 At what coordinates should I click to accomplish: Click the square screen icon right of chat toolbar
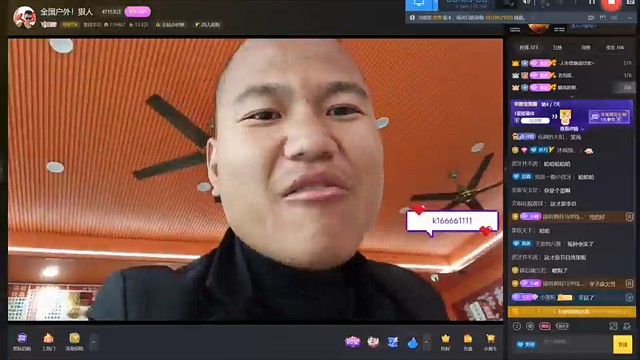tap(613, 326)
